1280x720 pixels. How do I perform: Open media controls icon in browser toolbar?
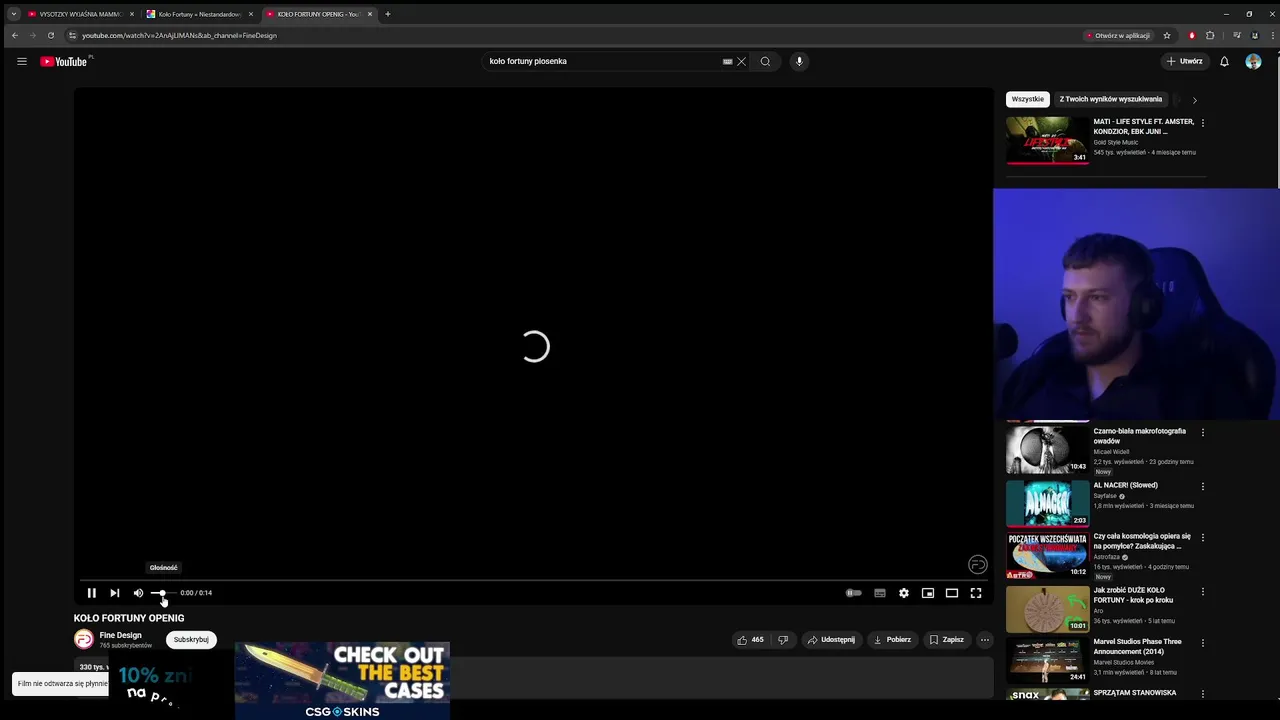coord(1237,36)
